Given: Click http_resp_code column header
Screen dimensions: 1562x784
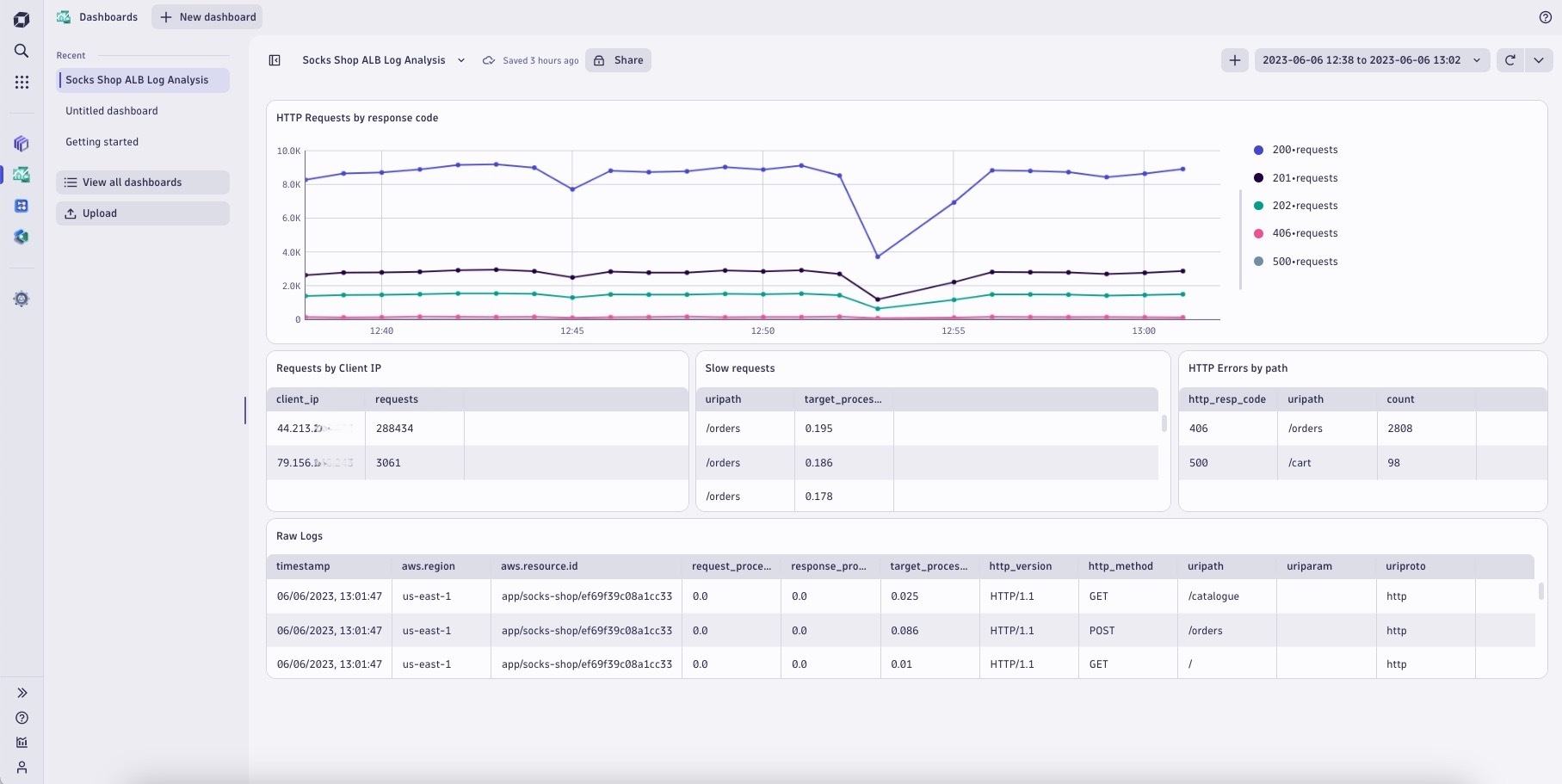Looking at the screenshot, I should [1227, 399].
